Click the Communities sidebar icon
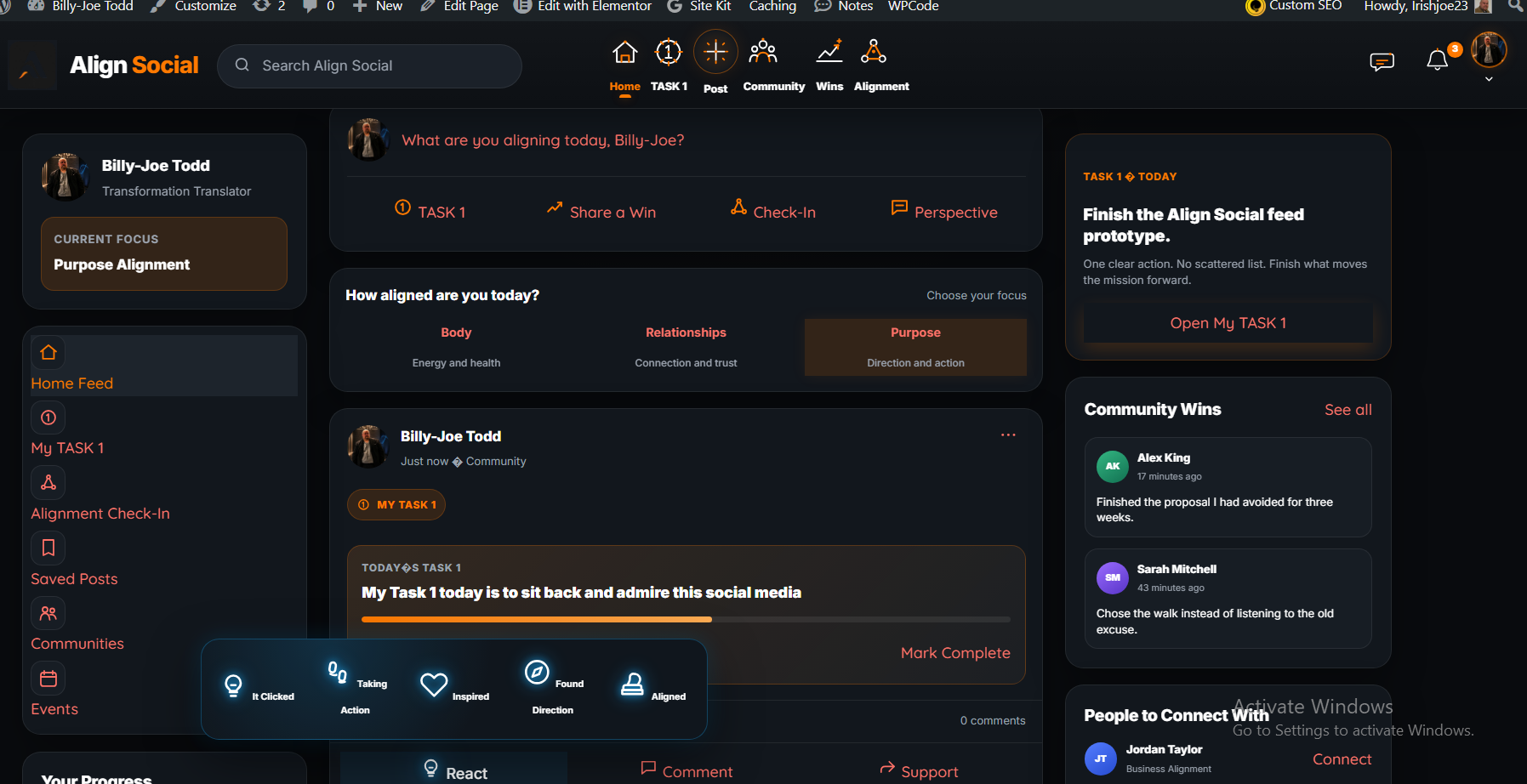Screen dimensions: 1527x784 (x=48, y=613)
